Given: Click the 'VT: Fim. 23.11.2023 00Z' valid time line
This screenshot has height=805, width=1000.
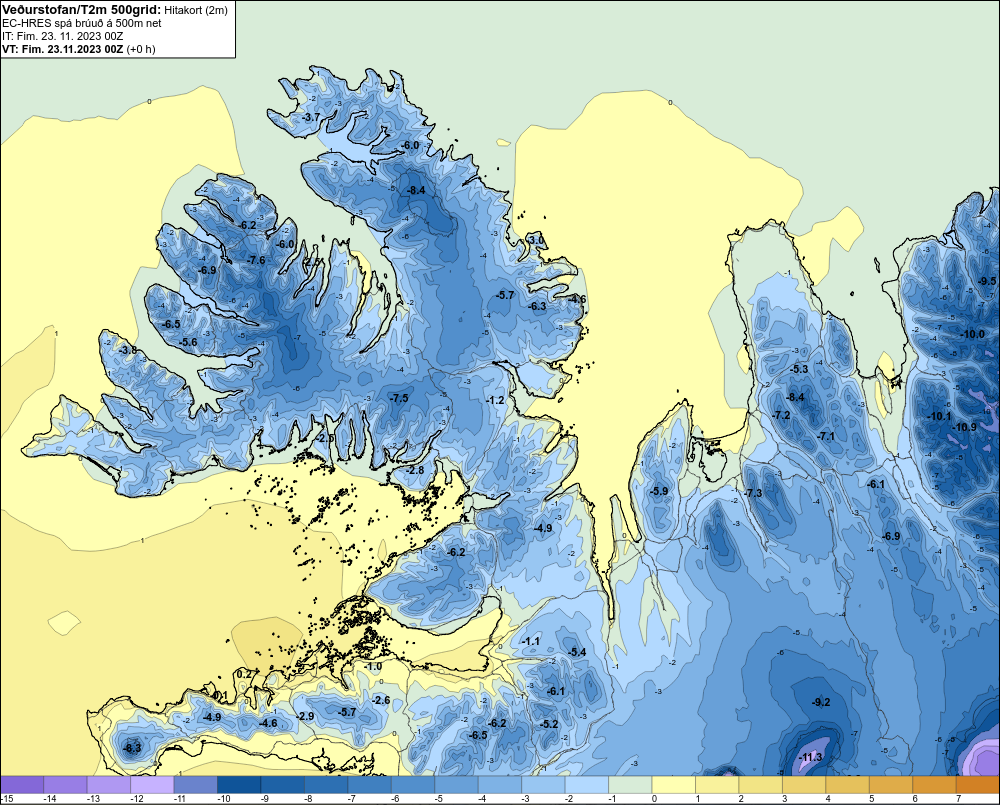Looking at the screenshot, I should coord(62,49).
